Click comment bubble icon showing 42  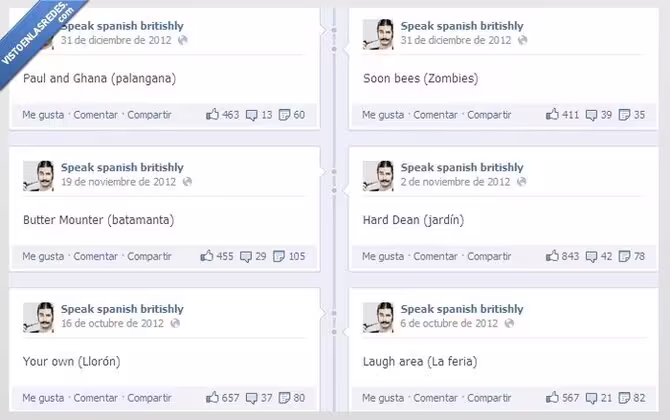coord(591,256)
